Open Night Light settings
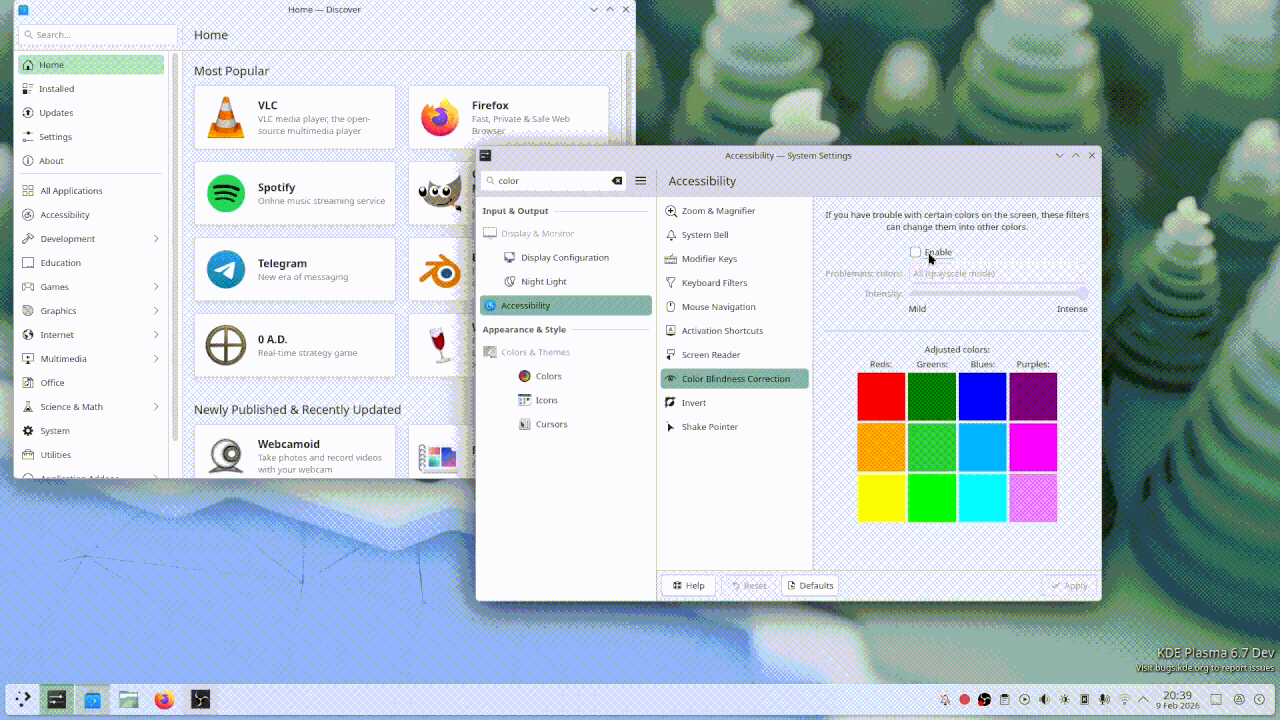 point(566,282)
